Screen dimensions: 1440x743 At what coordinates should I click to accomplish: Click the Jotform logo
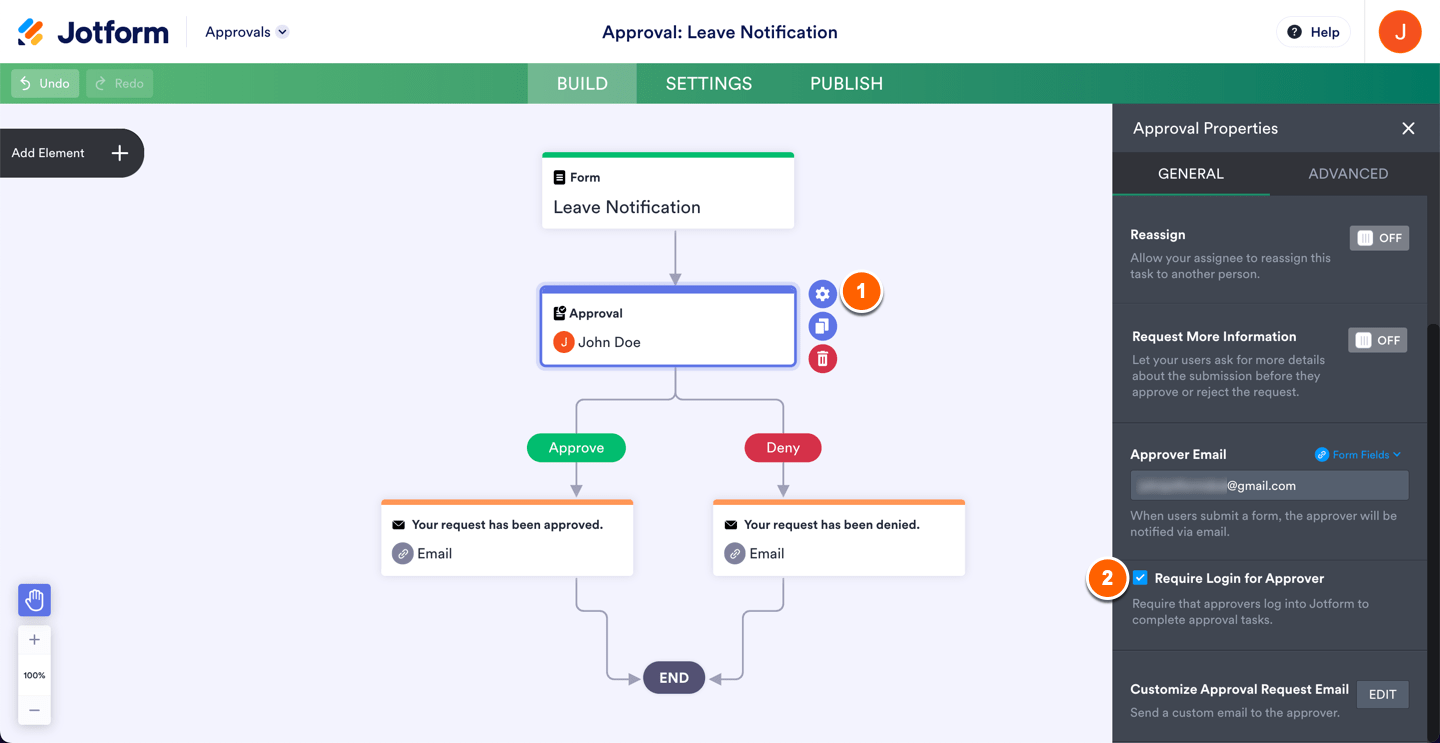tap(93, 32)
